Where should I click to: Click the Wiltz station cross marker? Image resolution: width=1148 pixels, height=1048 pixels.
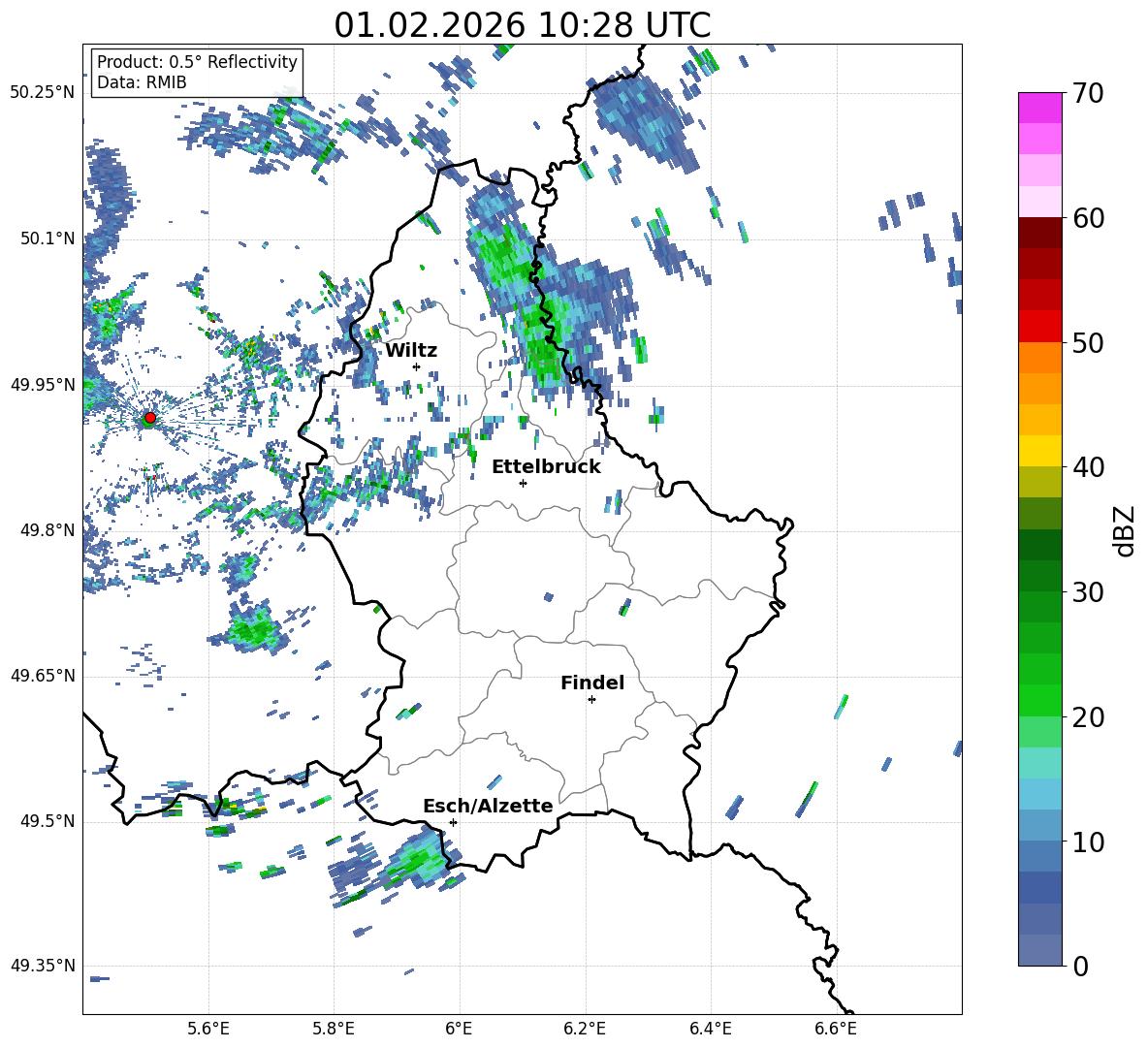click(417, 366)
